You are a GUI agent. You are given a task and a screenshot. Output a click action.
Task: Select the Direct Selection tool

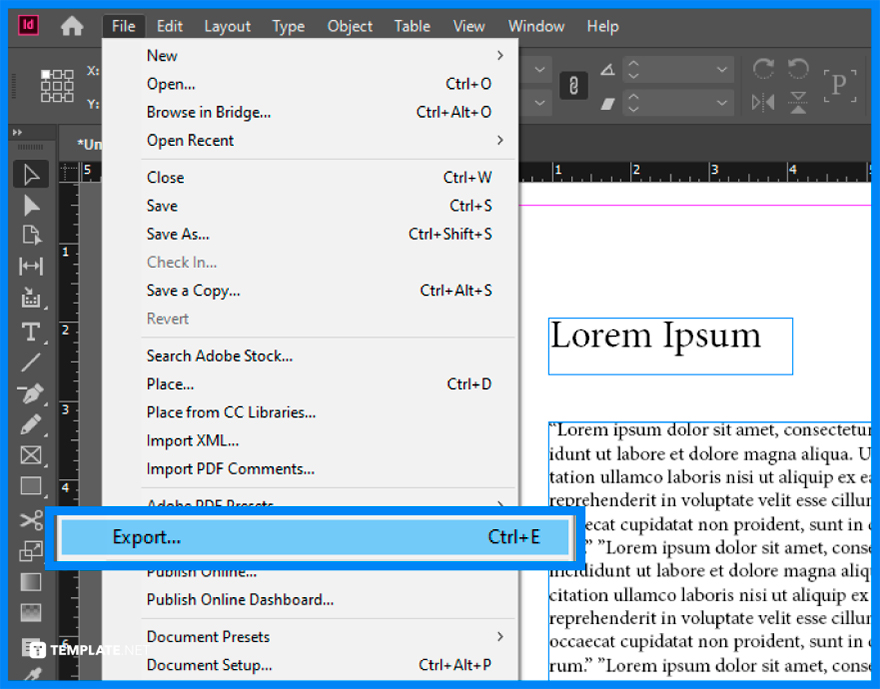pos(31,205)
